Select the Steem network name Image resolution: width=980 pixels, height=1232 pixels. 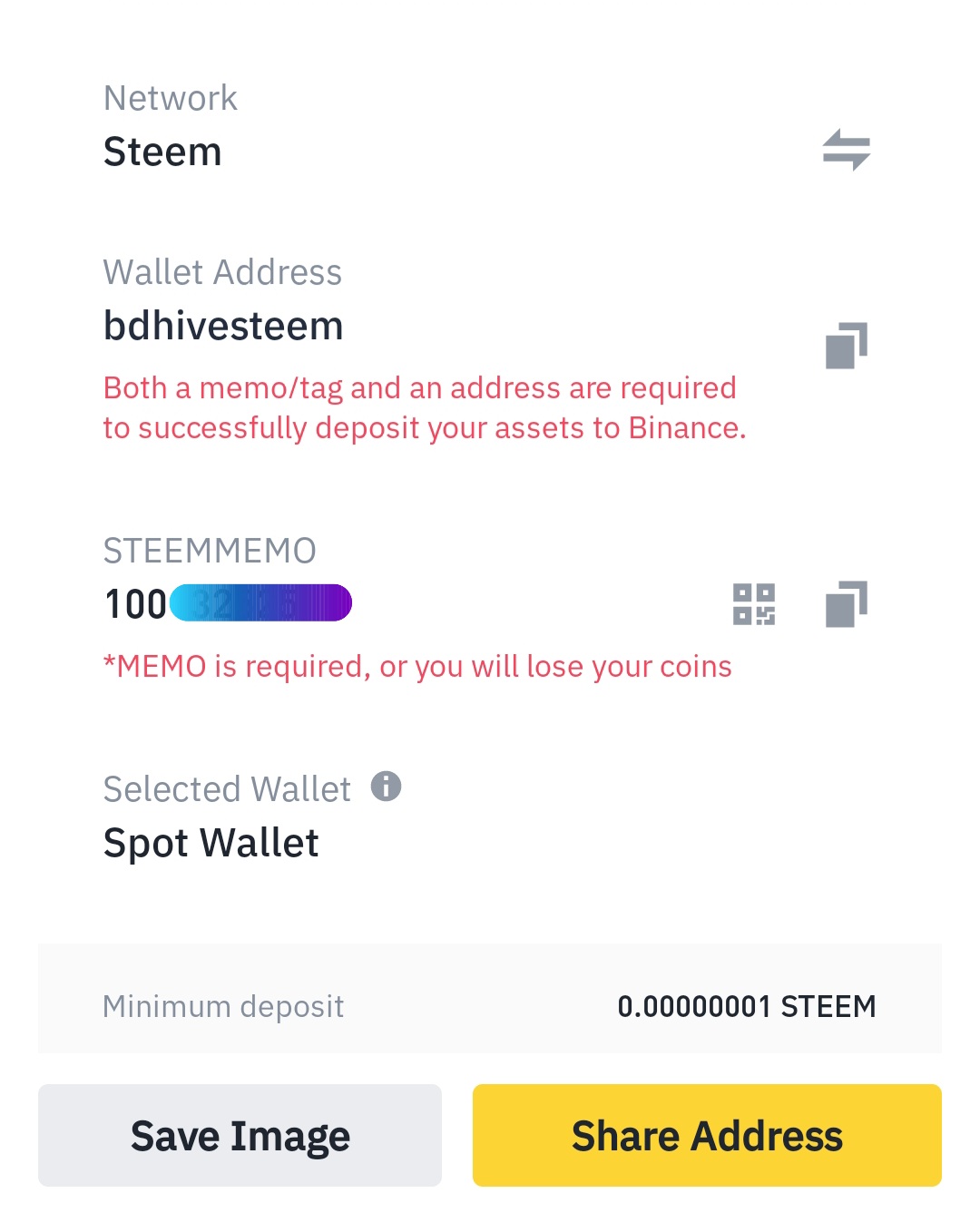[x=162, y=152]
